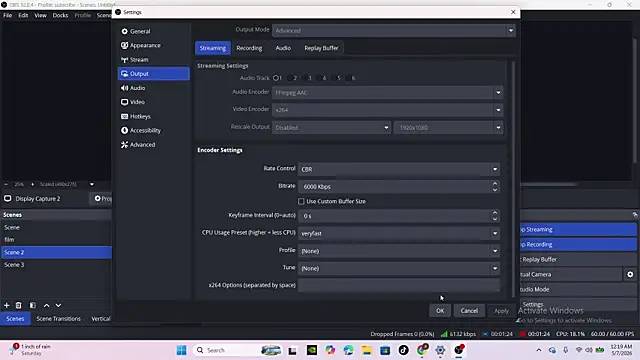Open Virtual Camera gear settings
The height and width of the screenshot is (360, 640).
tap(630, 274)
